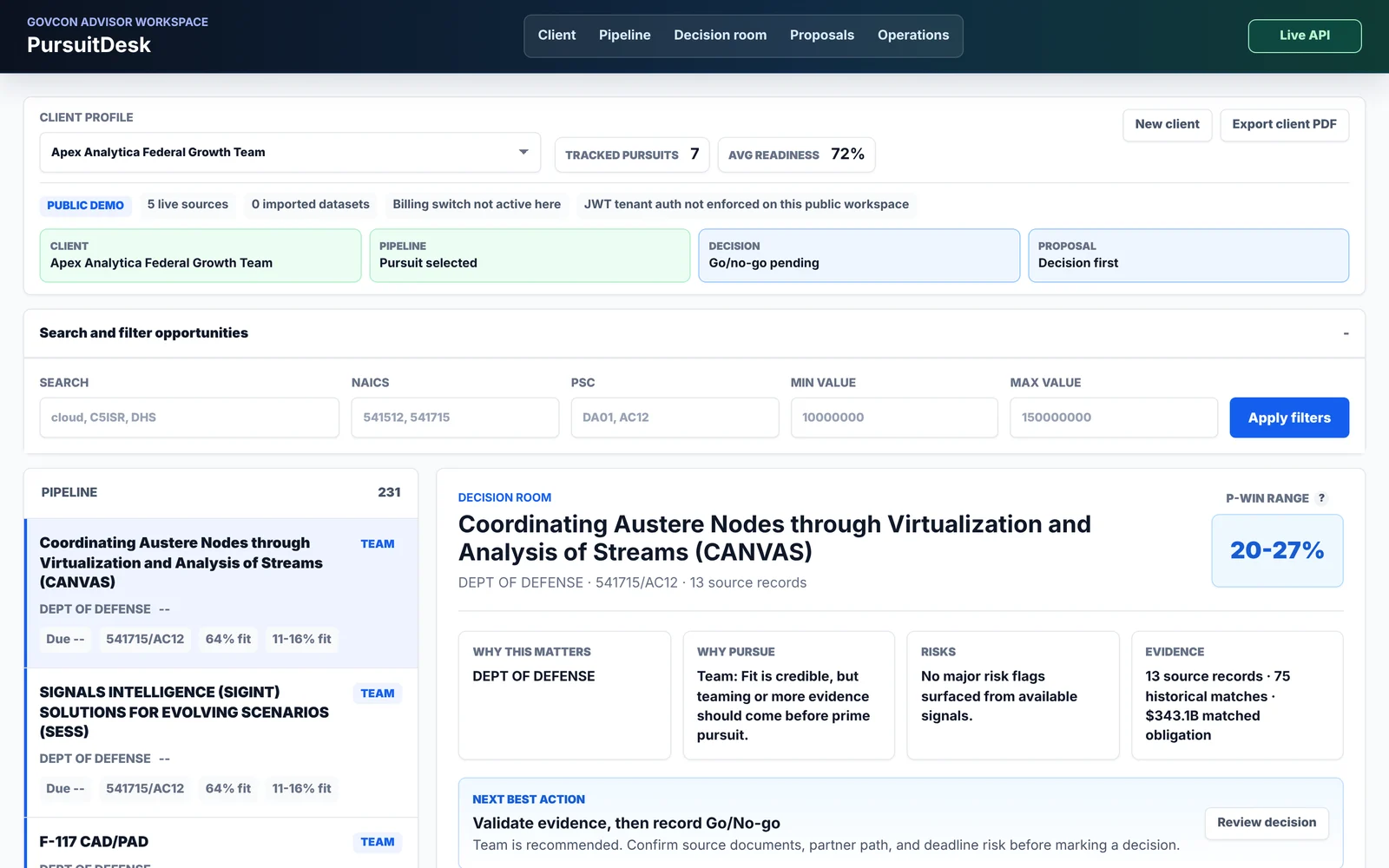Open the Proposal 'Decision first' step card
1389x868 pixels.
point(1188,255)
